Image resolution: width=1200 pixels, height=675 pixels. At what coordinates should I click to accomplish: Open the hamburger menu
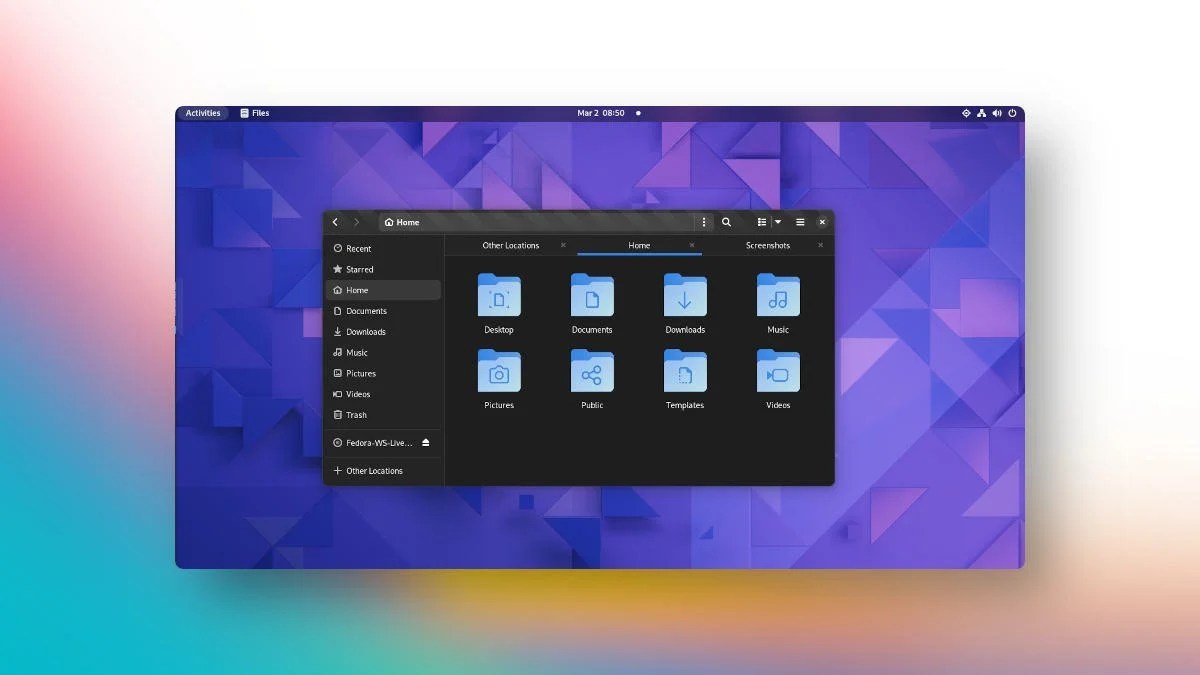(x=799, y=222)
